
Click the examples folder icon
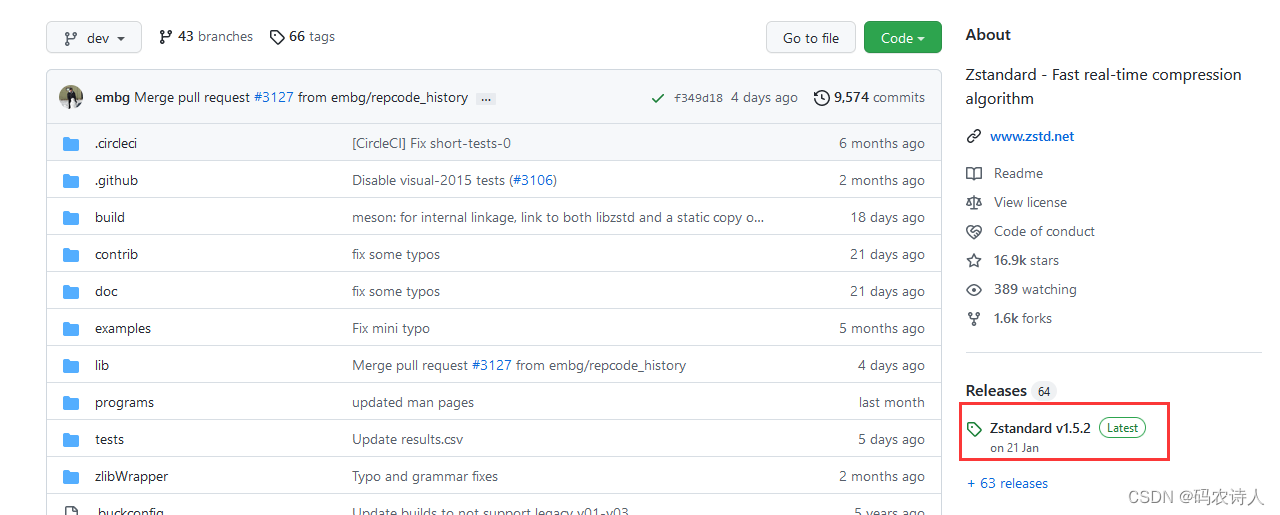pyautogui.click(x=71, y=329)
